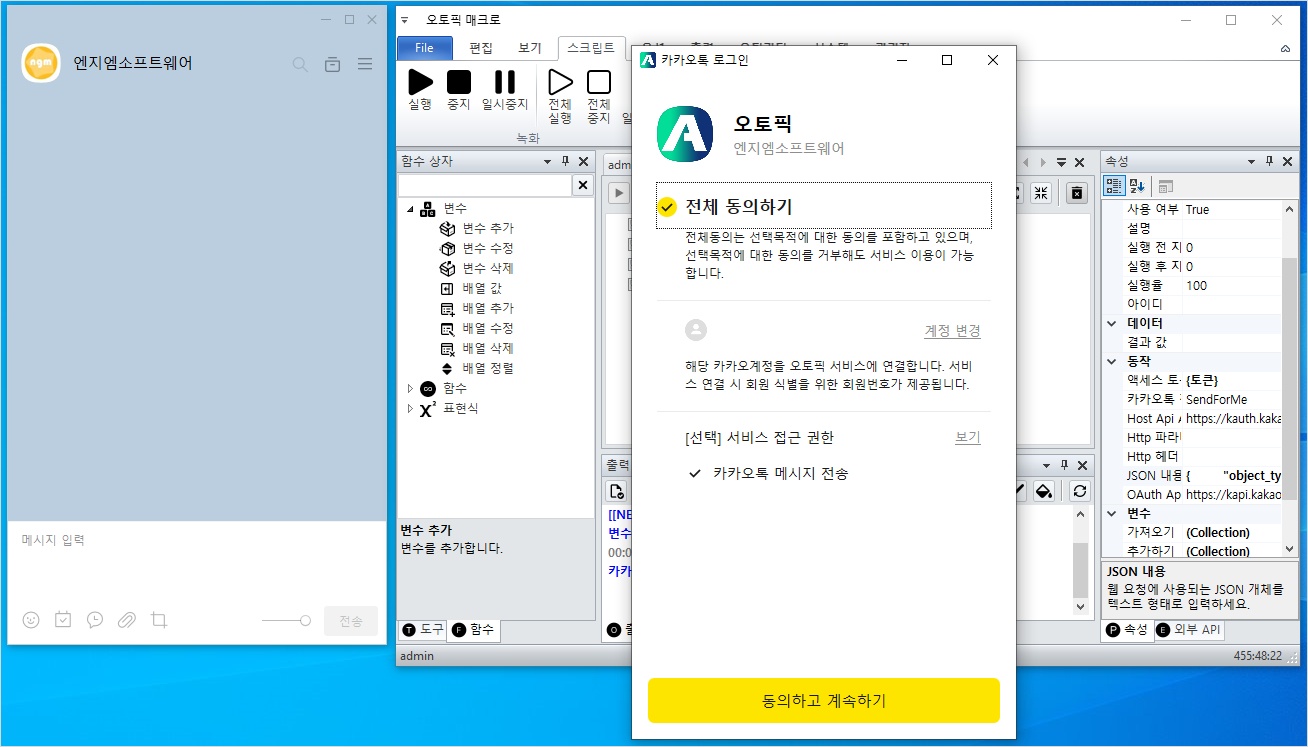
Task: Select 변수 추가 in the function tree
Action: pos(488,229)
